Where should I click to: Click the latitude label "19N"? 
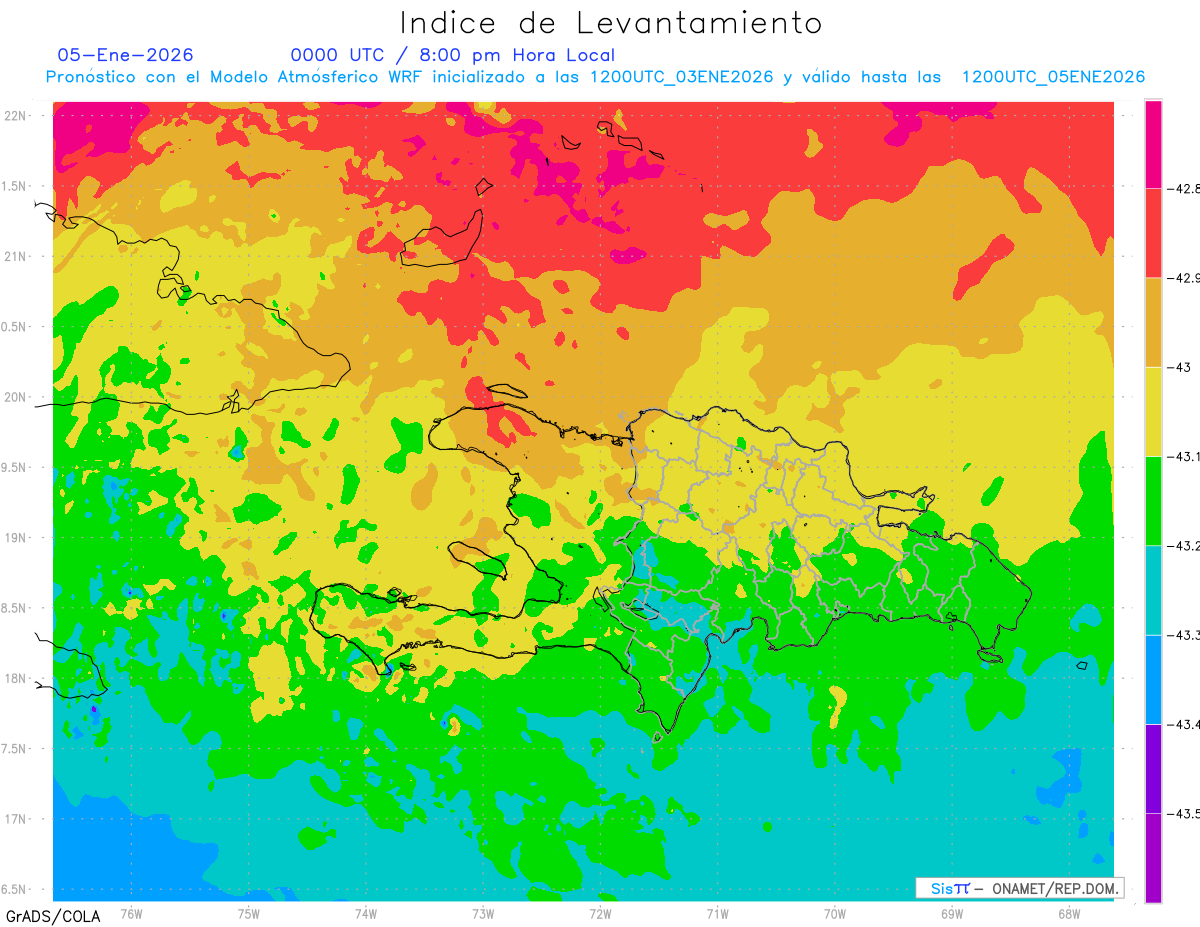coord(17,538)
